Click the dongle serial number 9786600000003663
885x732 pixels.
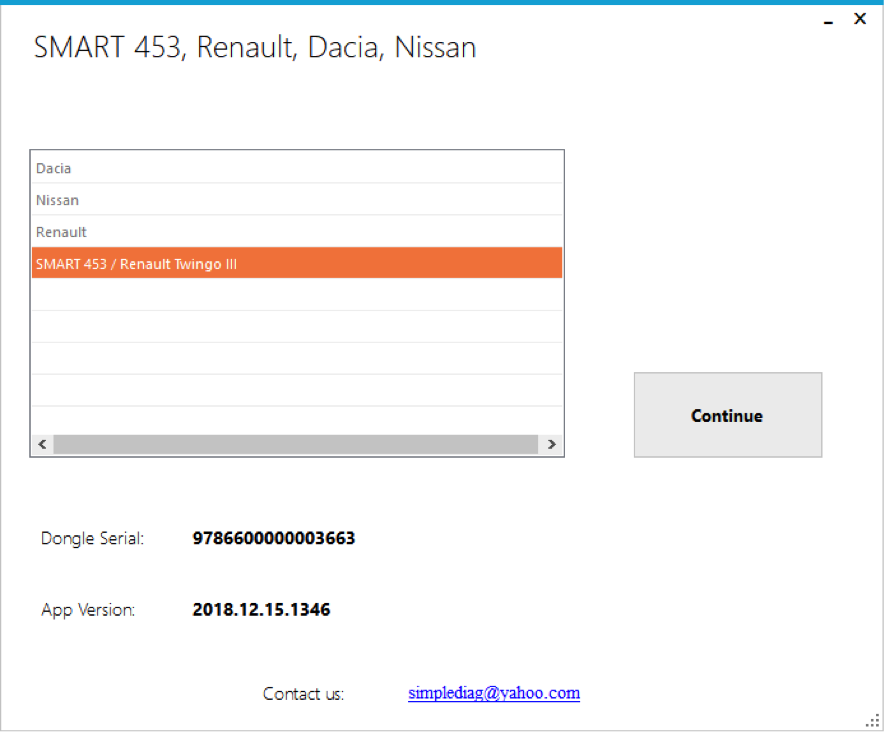pyautogui.click(x=274, y=538)
